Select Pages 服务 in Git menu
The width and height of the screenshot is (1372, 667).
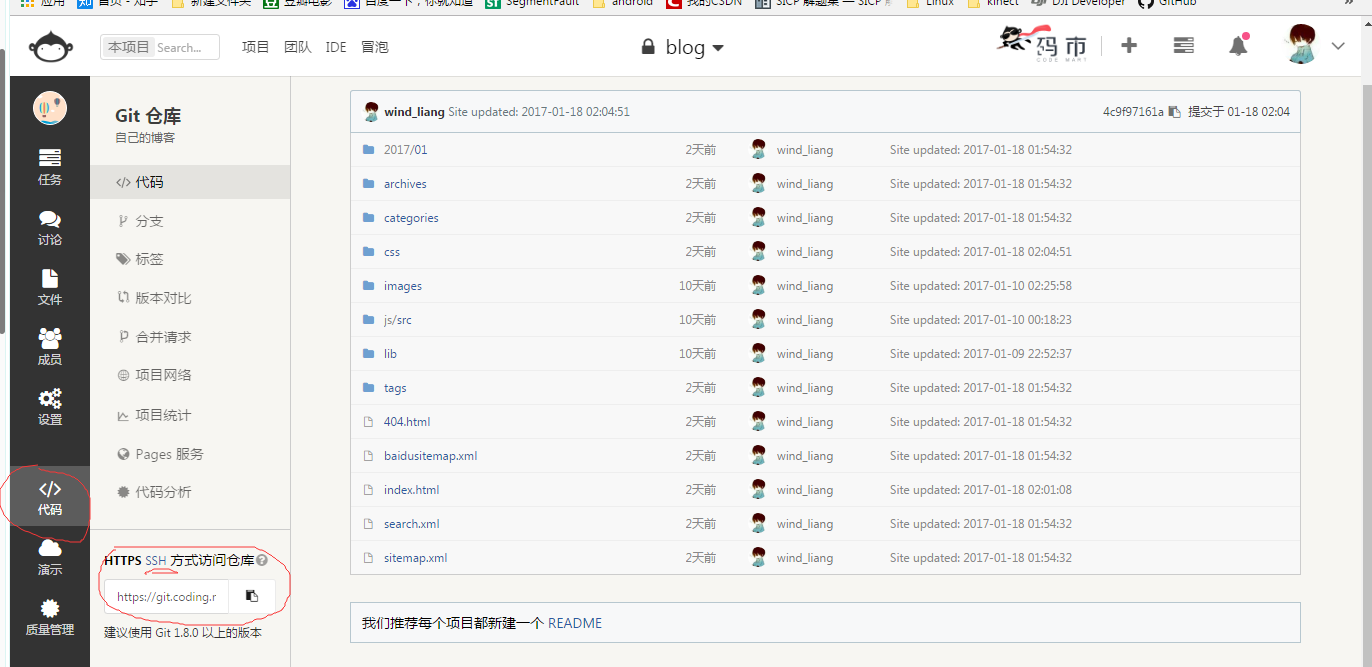[x=169, y=454]
